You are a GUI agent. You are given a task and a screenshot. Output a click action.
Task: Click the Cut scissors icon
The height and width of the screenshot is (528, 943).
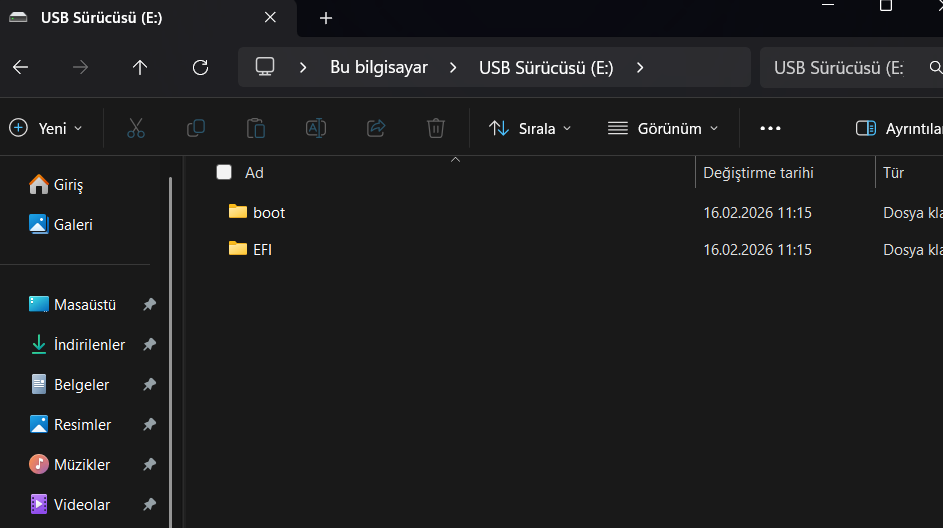pyautogui.click(x=136, y=128)
